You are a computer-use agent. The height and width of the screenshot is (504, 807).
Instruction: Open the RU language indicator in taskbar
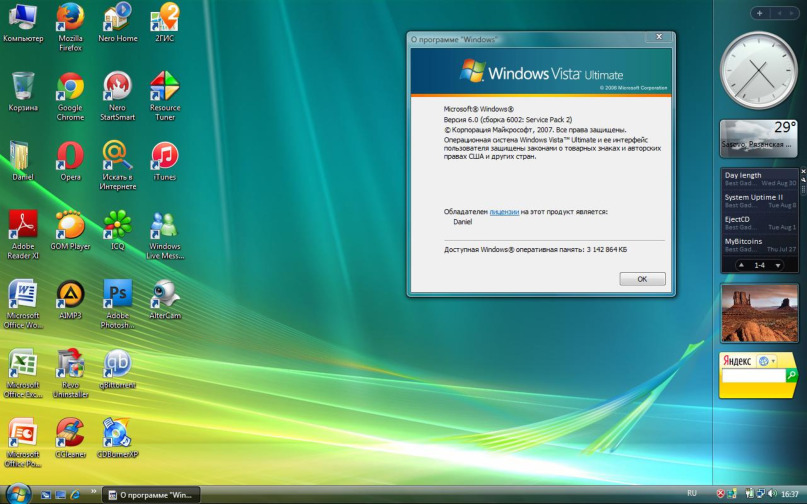click(x=692, y=494)
